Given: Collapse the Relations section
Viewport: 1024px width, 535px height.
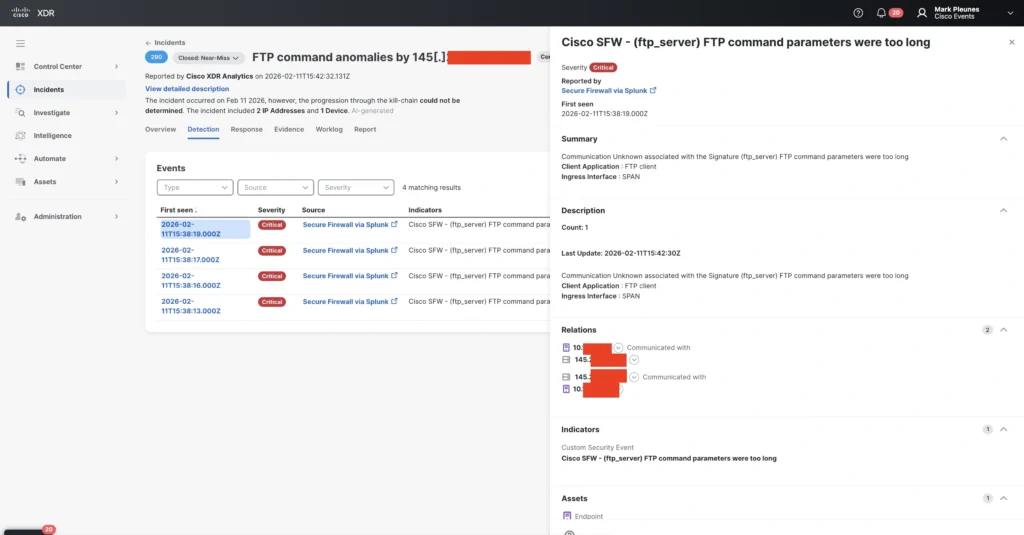Looking at the screenshot, I should 1003,330.
